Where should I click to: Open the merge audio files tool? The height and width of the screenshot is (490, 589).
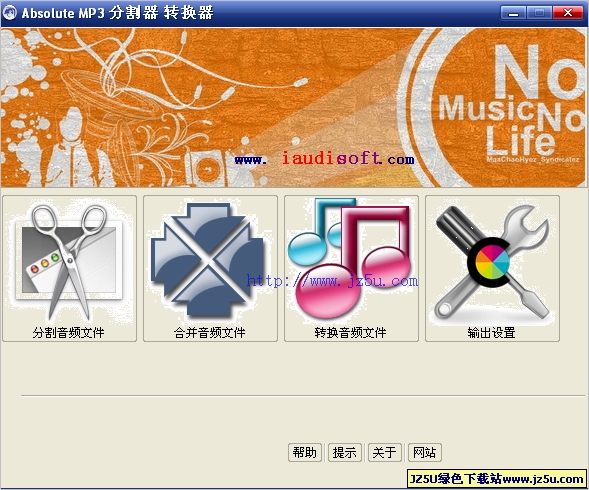pyautogui.click(x=210, y=268)
